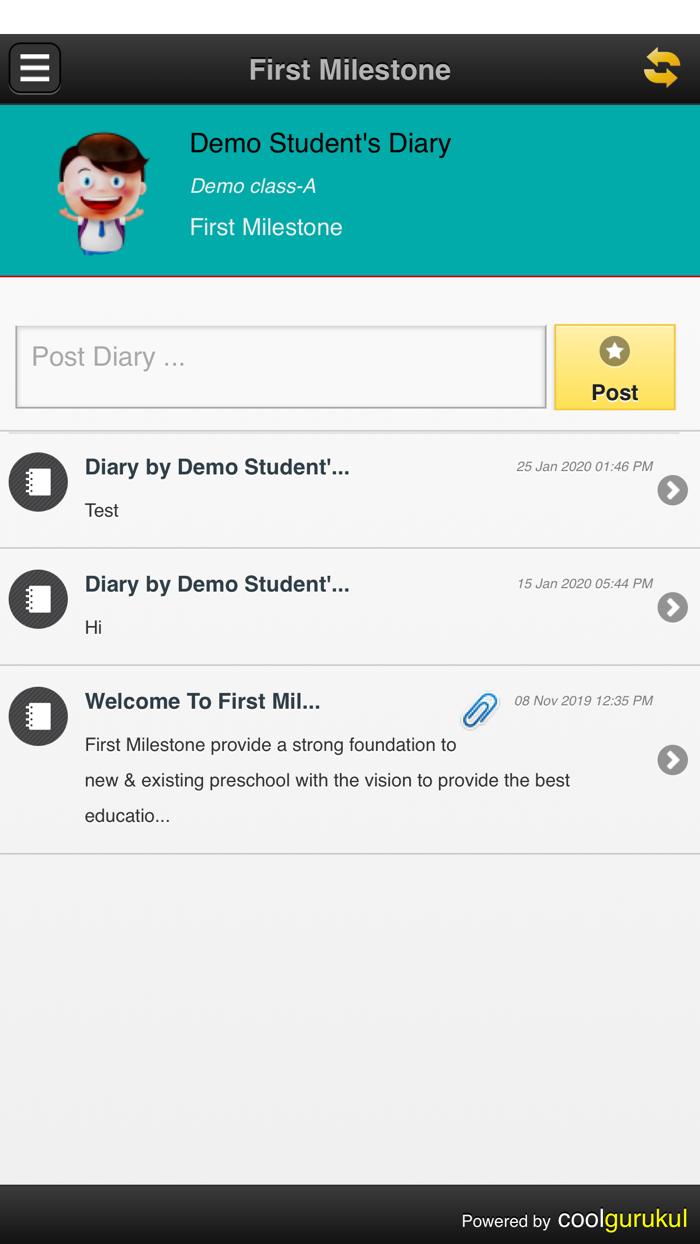Expand the Welcome To First Milestone post chevron
The image size is (700, 1244).
click(672, 760)
